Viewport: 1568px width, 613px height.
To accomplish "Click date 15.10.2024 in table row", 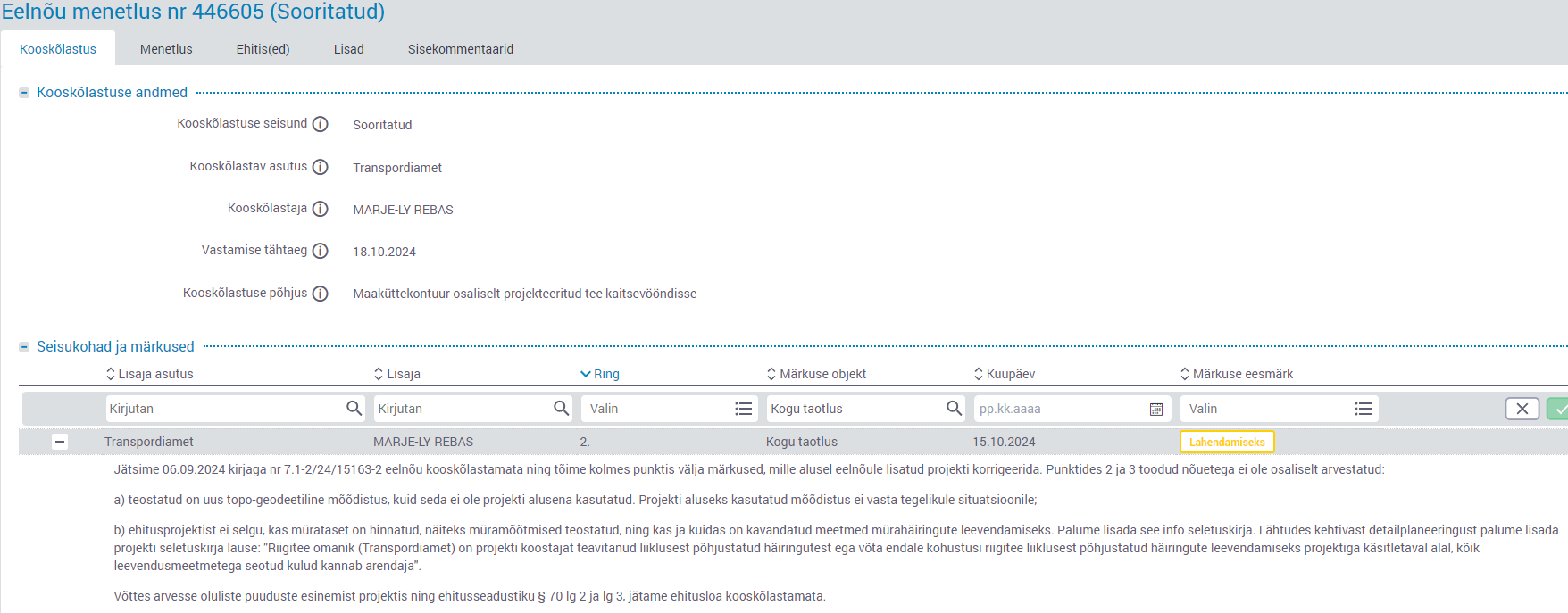I will pyautogui.click(x=1005, y=442).
